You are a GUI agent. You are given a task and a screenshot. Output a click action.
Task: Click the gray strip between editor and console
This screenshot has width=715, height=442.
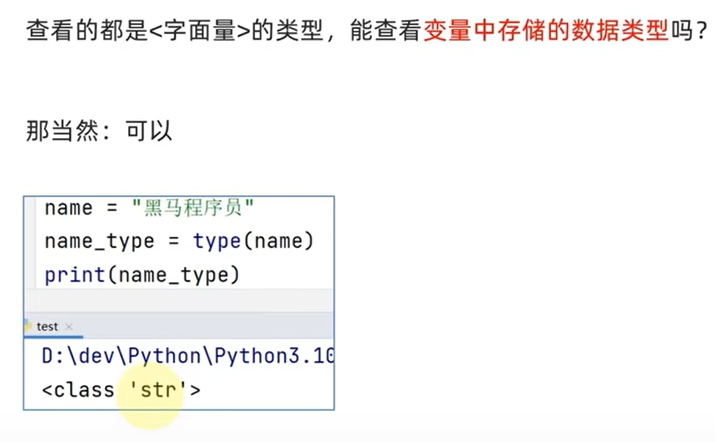pyautogui.click(x=179, y=301)
